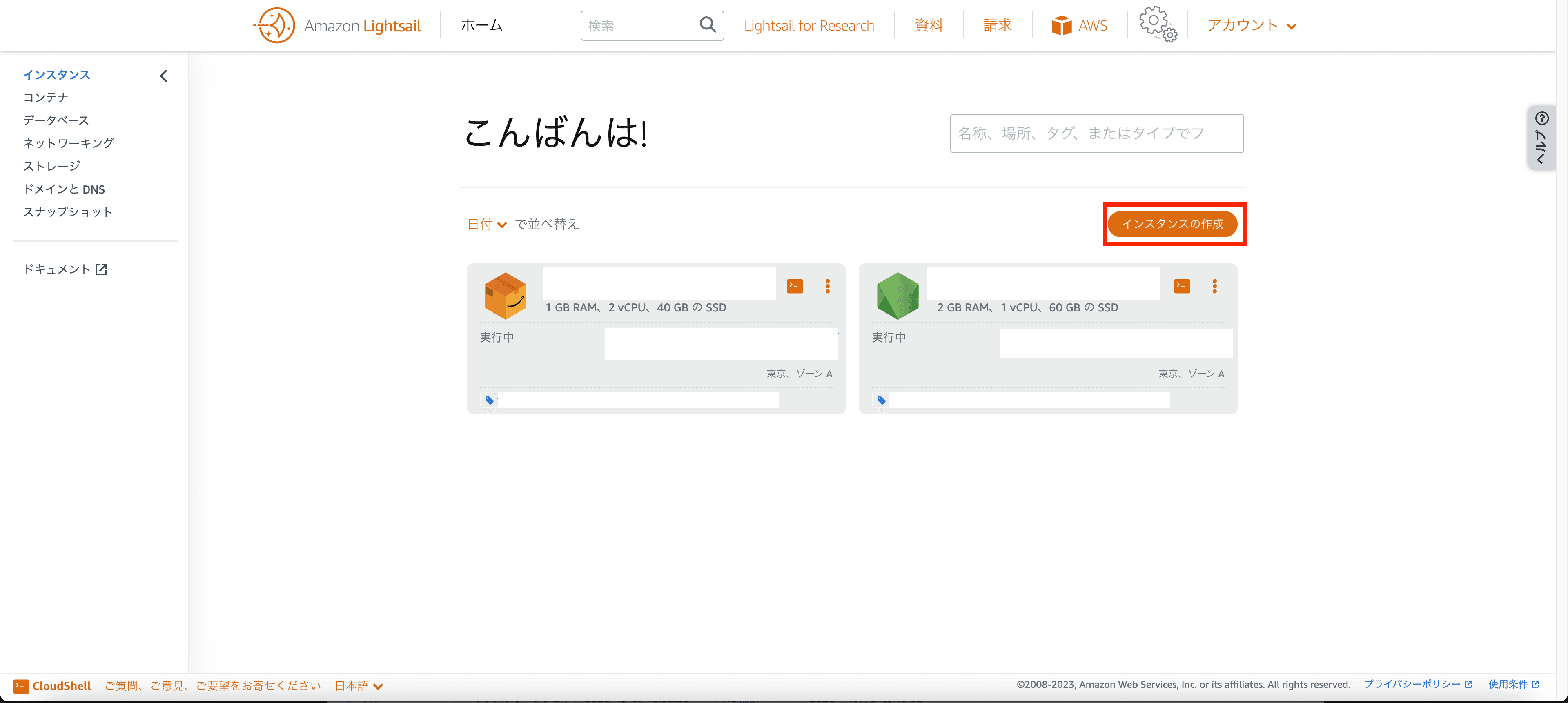Click 東京、ゾーン A on second instance card
Screen dimensions: 1568x703
tap(1191, 374)
